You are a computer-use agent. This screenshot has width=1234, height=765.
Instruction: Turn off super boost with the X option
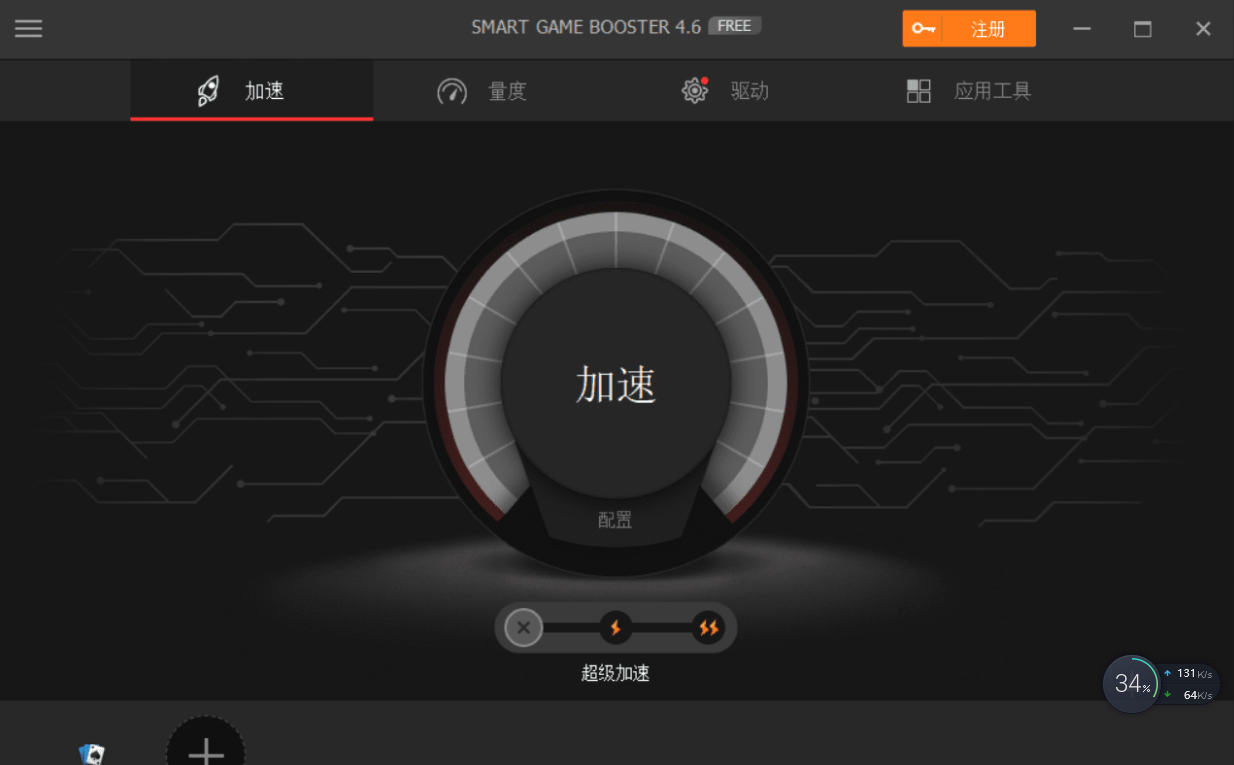tap(523, 628)
